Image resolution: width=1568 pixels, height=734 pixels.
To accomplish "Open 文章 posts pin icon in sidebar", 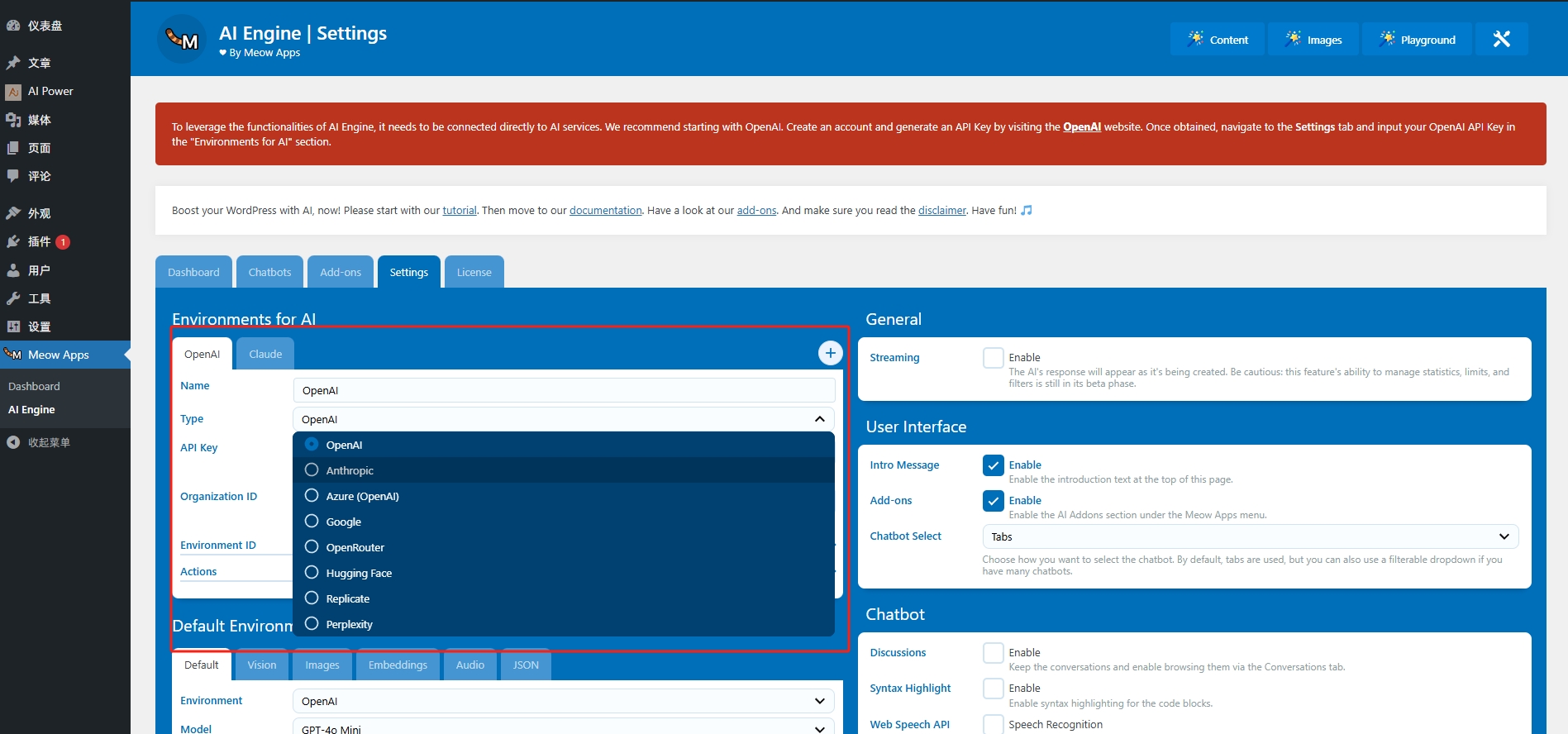I will click(13, 63).
